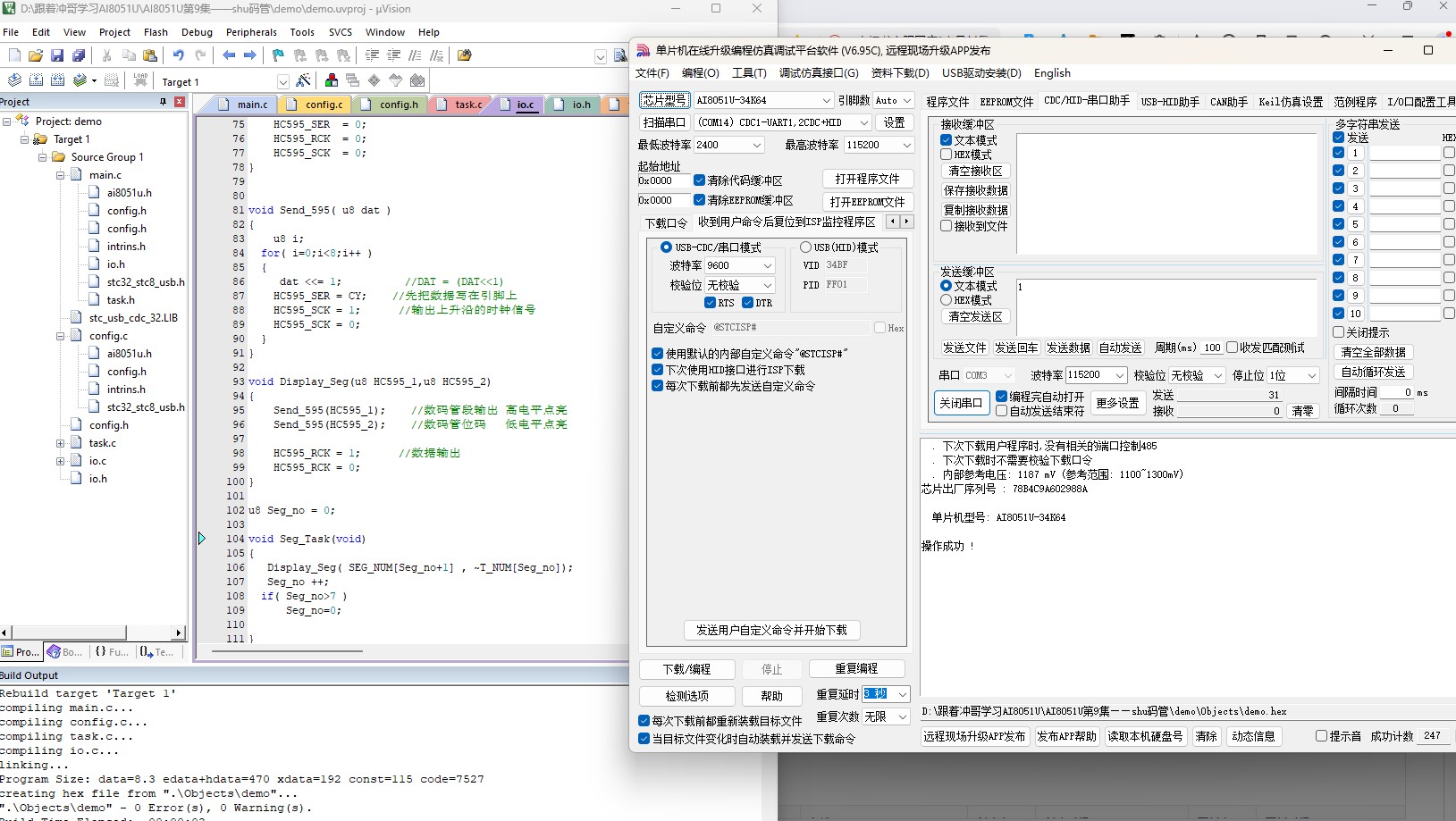Toggle bookmark with the flag icon
1456x821 pixels.
(278, 55)
